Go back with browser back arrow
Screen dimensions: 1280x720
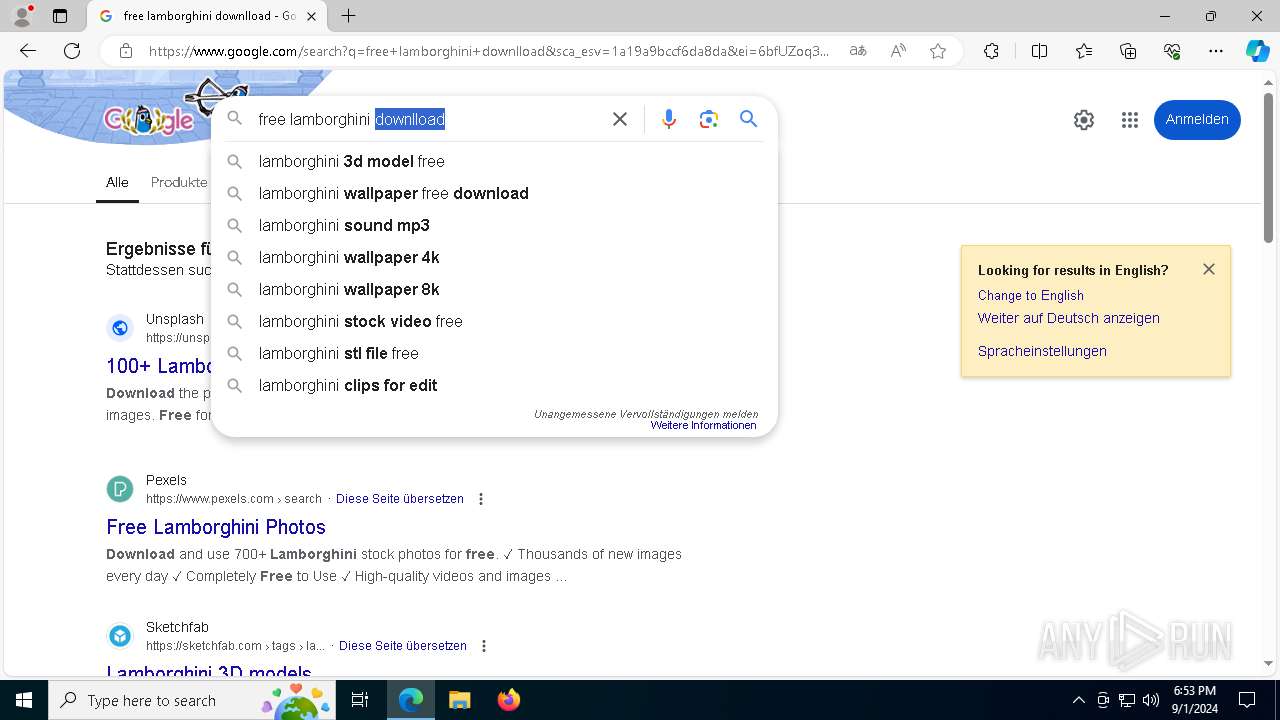[28, 51]
